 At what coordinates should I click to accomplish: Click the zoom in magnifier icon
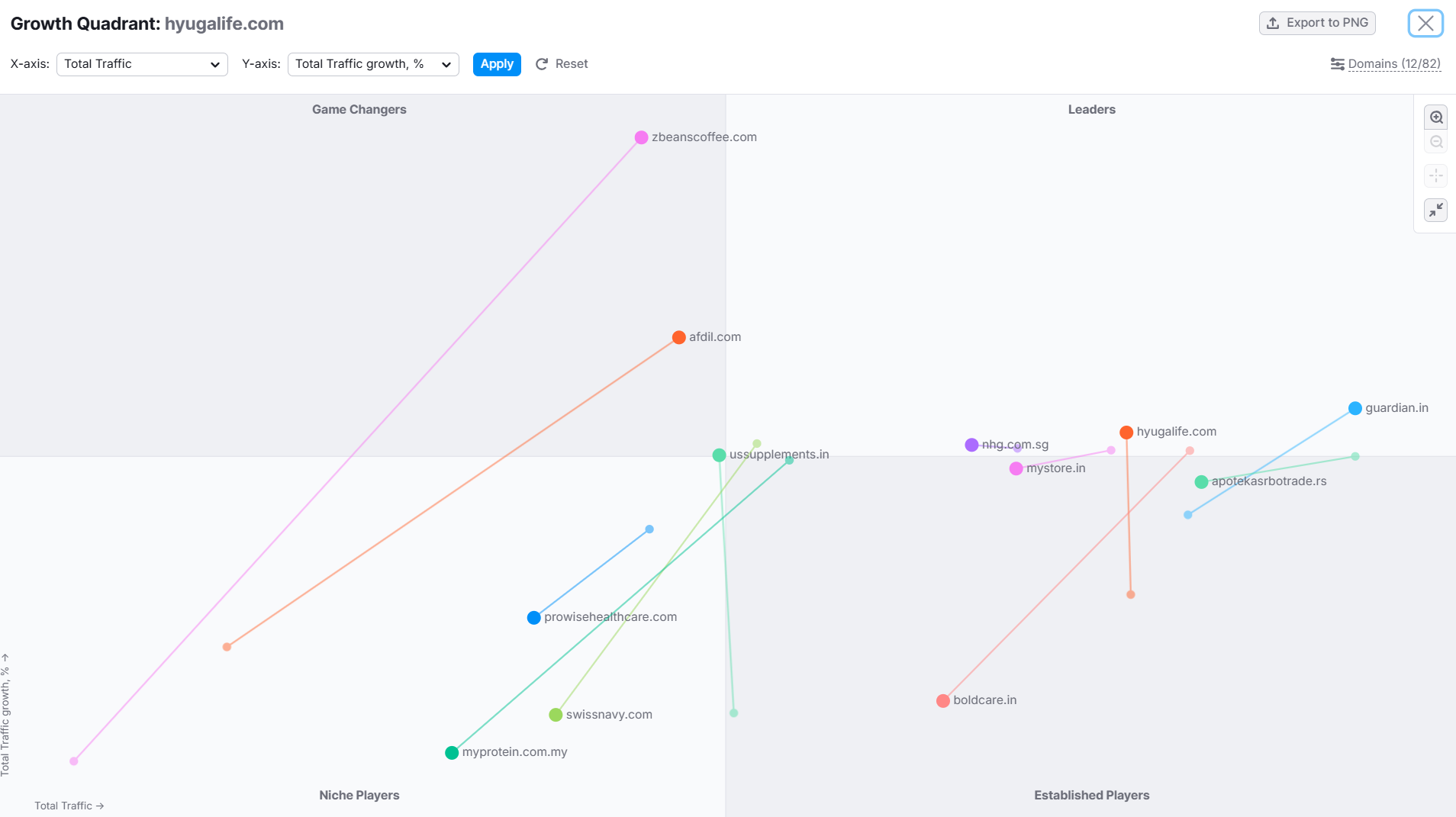(x=1436, y=117)
